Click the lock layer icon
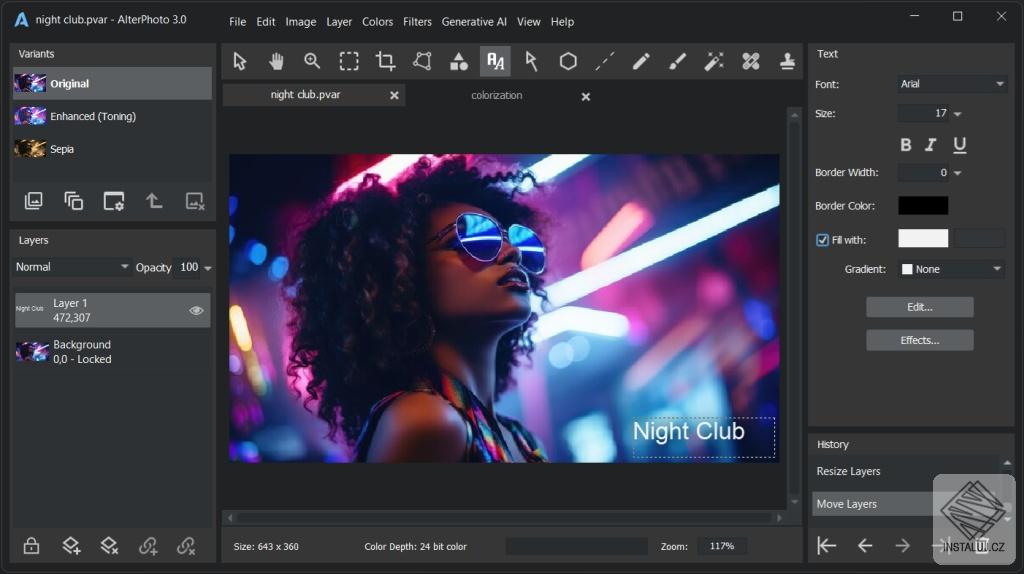This screenshot has width=1024, height=574. point(32,545)
